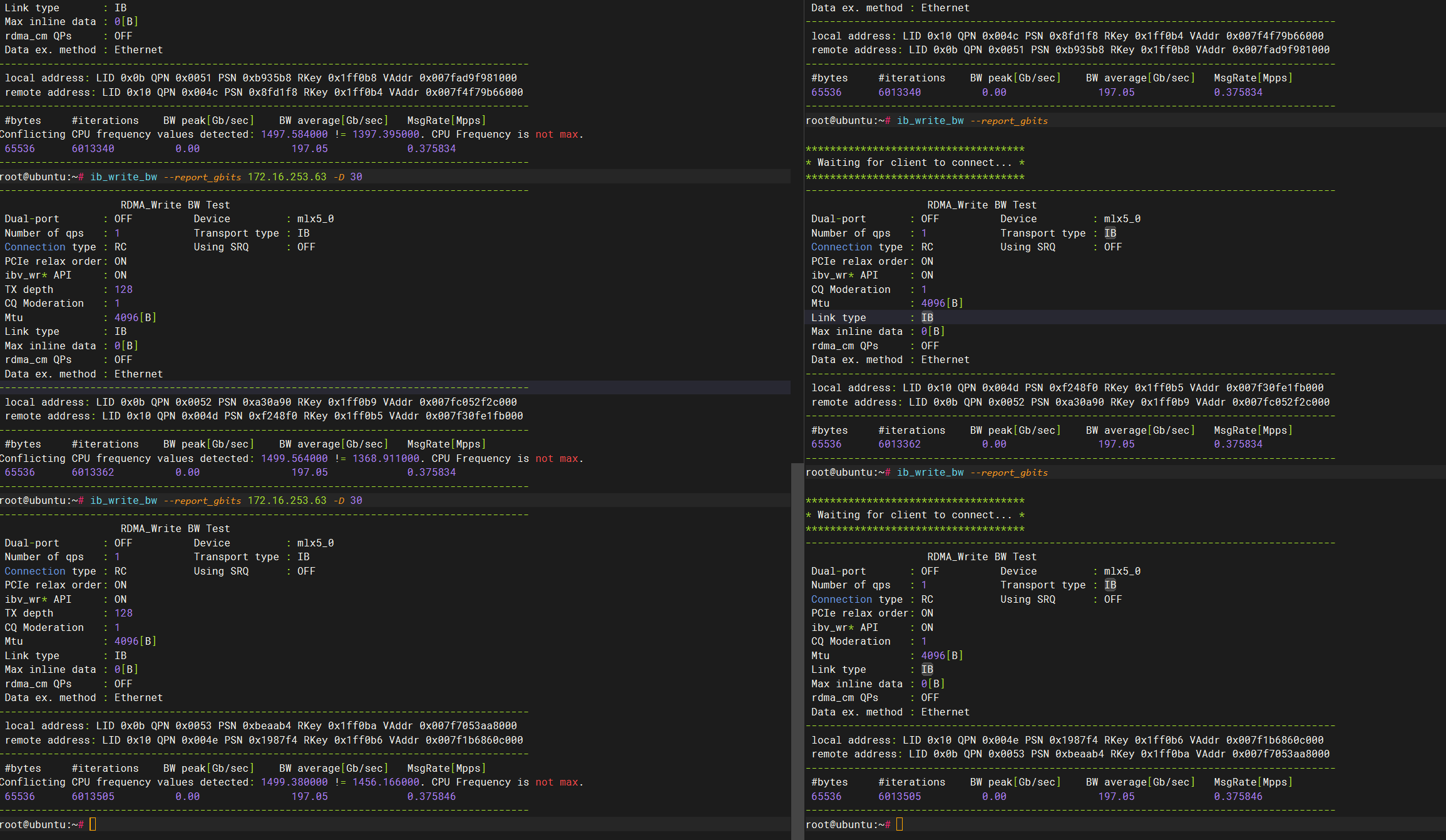Click iterations 6013340 in left pane
Image resolution: width=1446 pixels, height=840 pixels.
pyautogui.click(x=93, y=149)
